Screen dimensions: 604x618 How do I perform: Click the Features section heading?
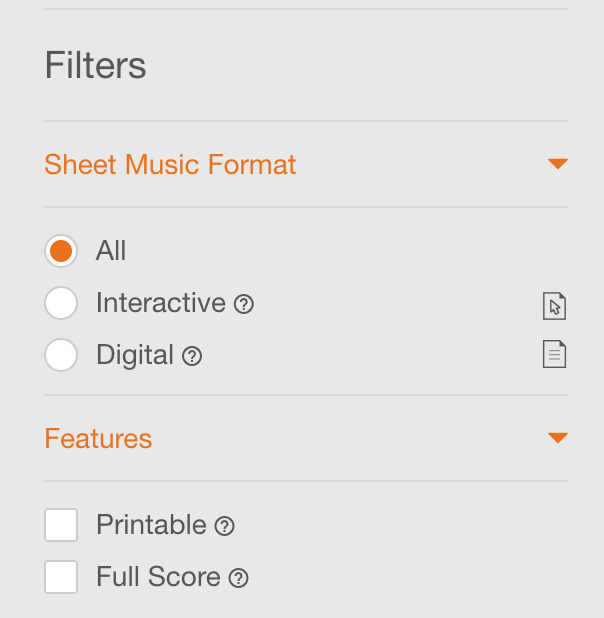tap(98, 438)
